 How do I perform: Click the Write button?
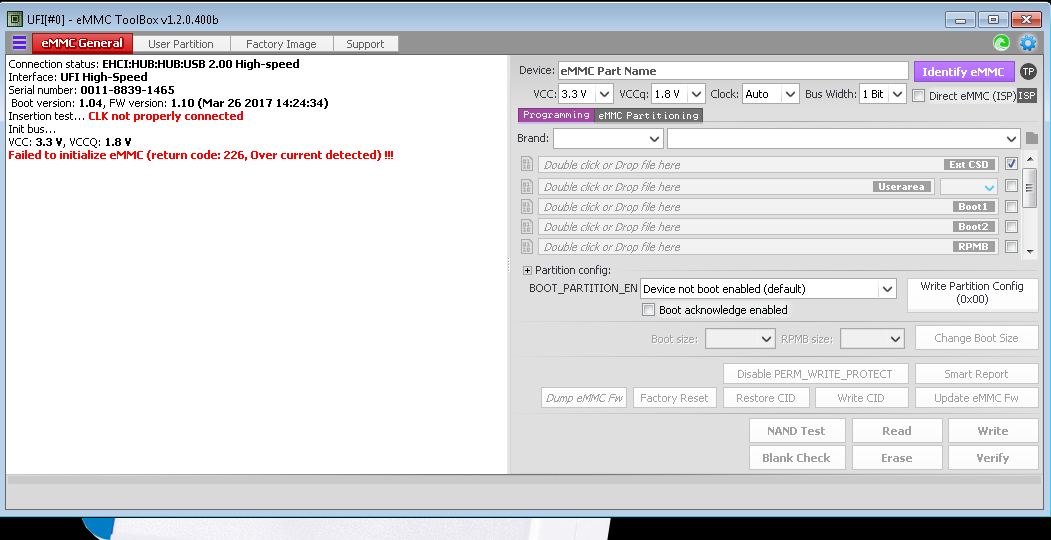pyautogui.click(x=993, y=431)
